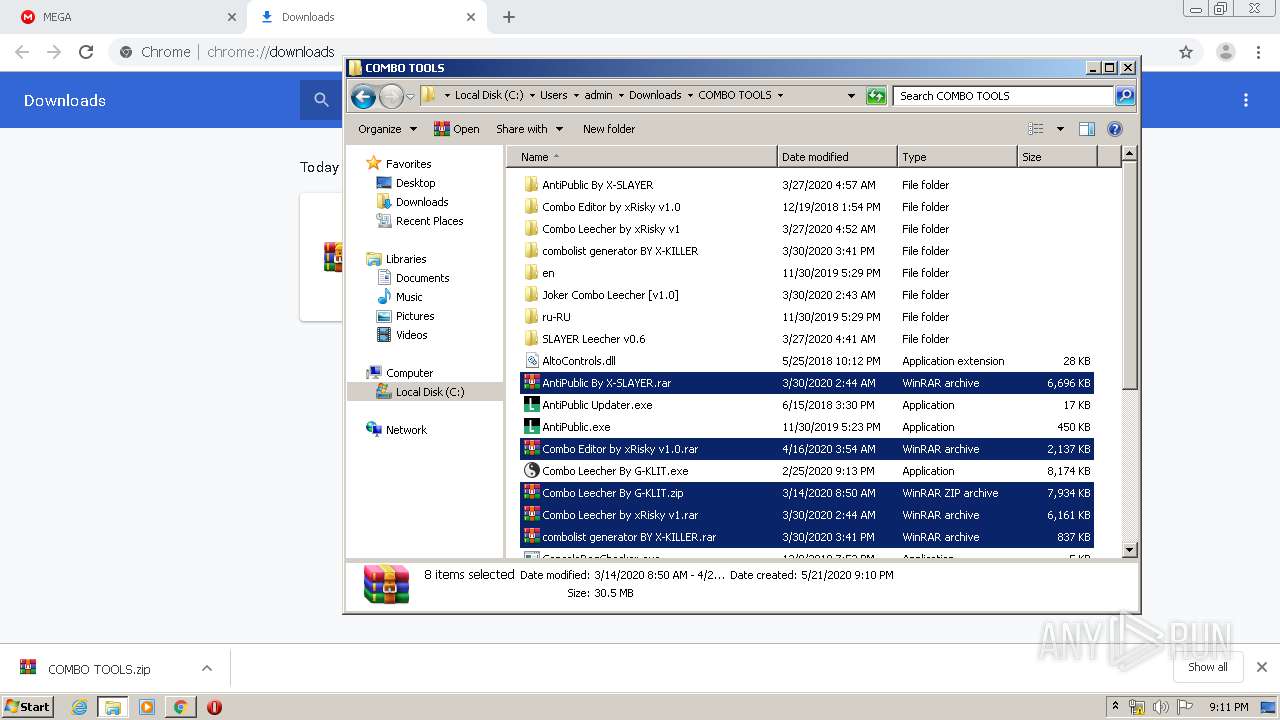Click the red Opera-style taskbar icon

click(x=214, y=707)
